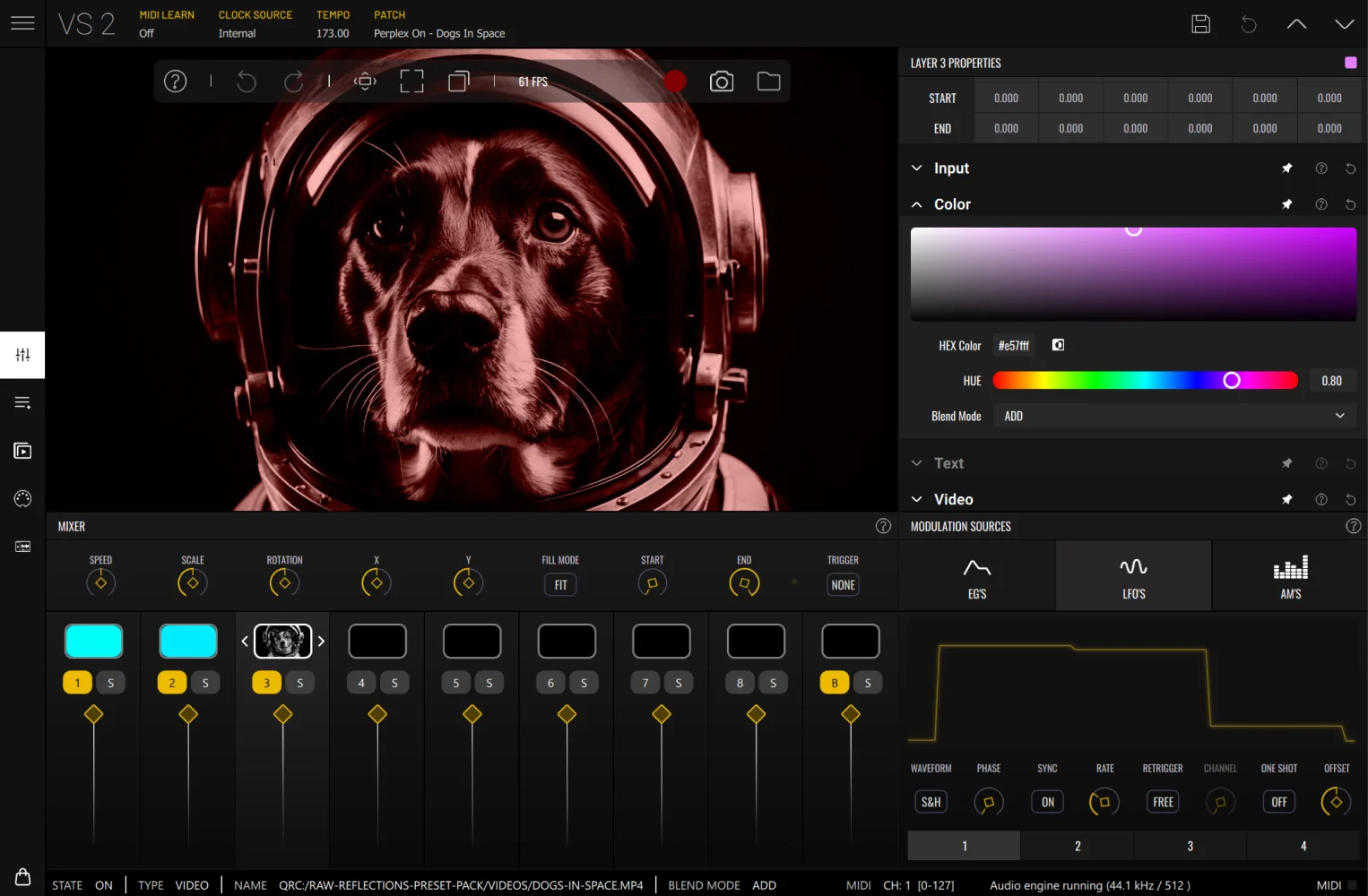Pick a color in the Color panel

pos(1133,273)
